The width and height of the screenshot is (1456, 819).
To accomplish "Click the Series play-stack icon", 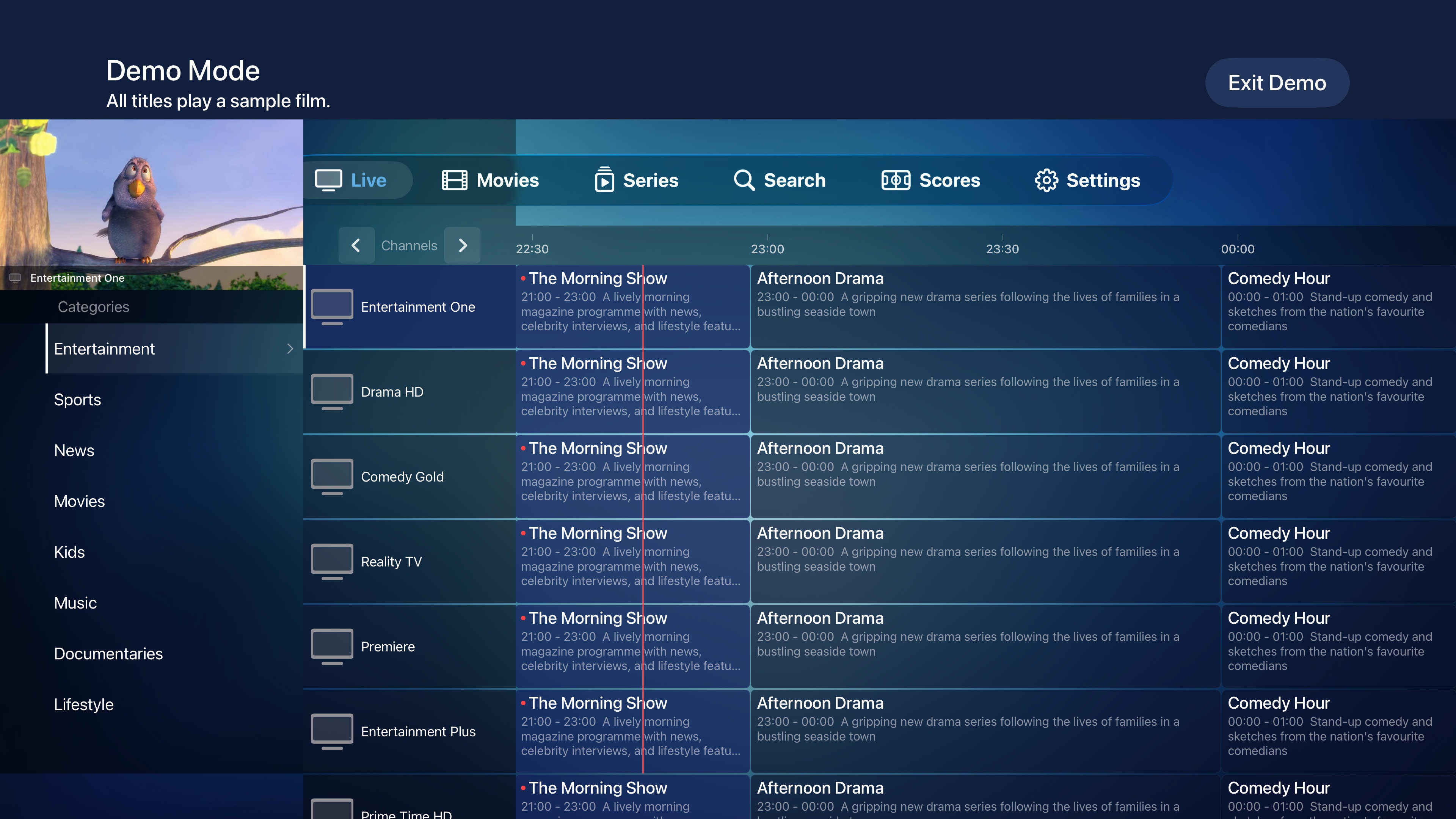I will click(x=604, y=180).
